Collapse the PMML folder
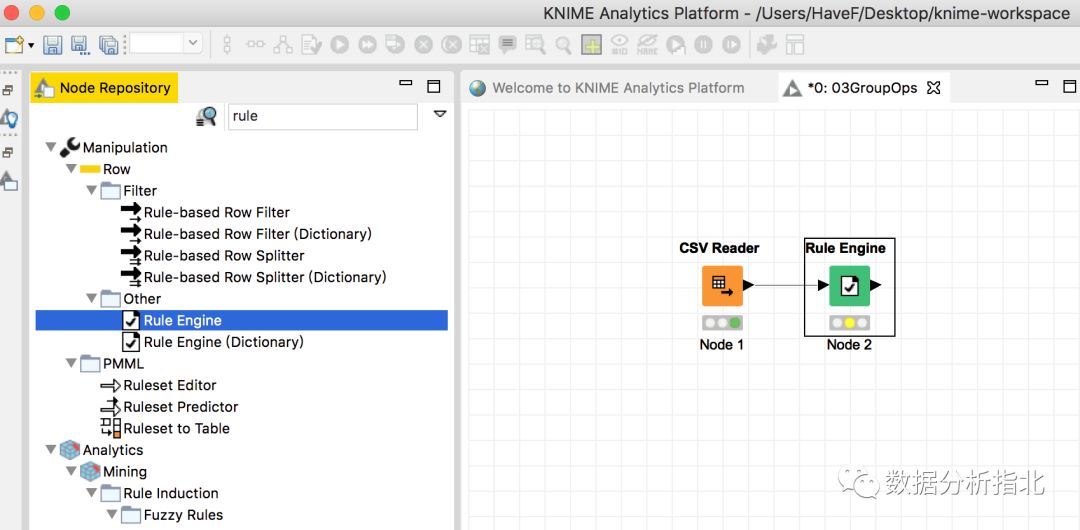Screen dimensions: 1080x530 click(x=71, y=363)
